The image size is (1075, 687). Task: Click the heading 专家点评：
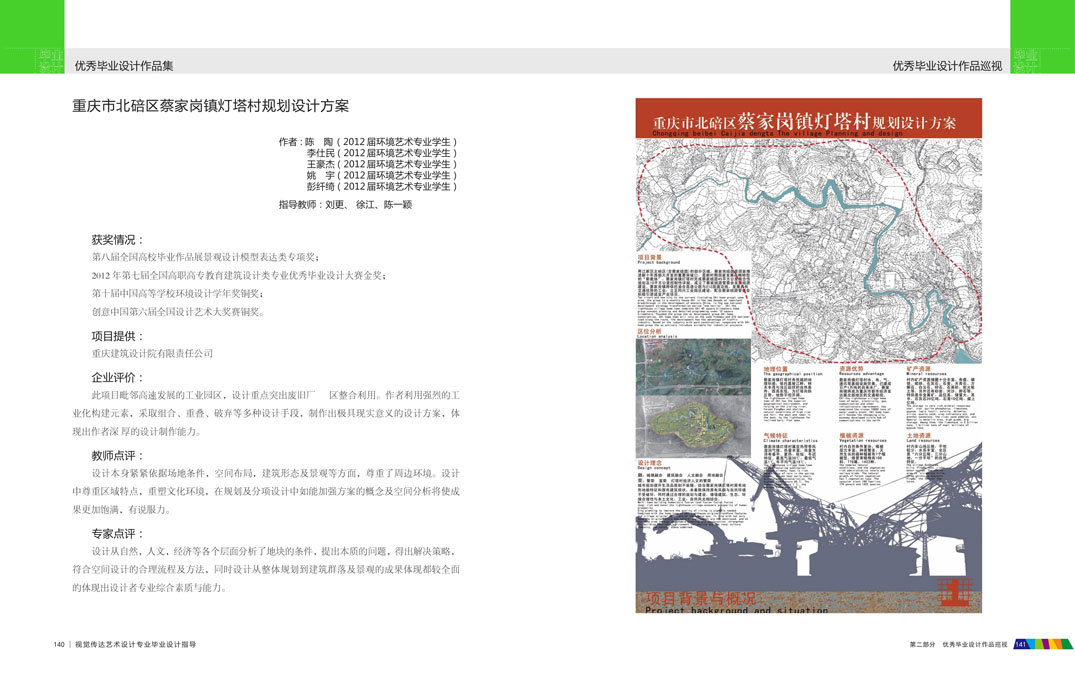click(118, 534)
